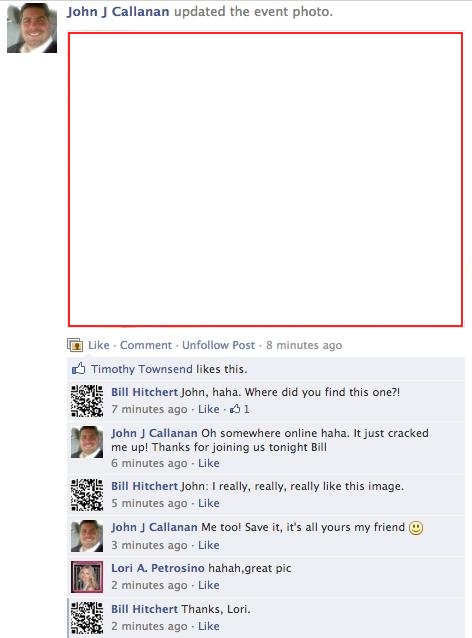This screenshot has width=472, height=638.
Task: Click John's avatar on the 'Me too!' comment
Action: pyautogui.click(x=87, y=536)
